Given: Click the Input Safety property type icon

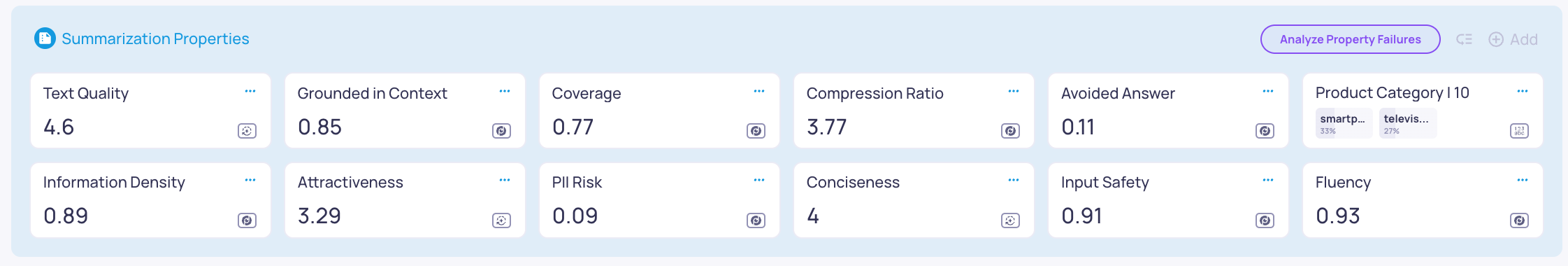Looking at the screenshot, I should [1265, 220].
